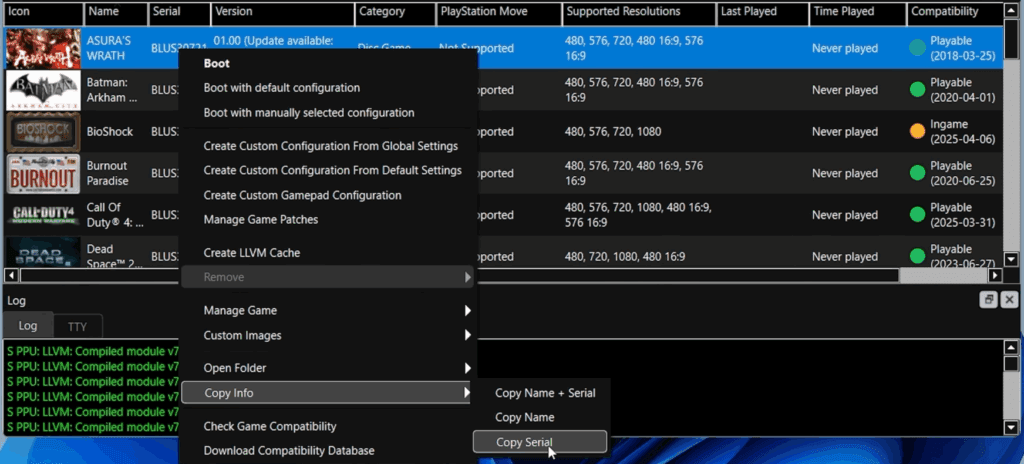Viewport: 1024px width, 464px height.
Task: Click the green compatibility dot for Batman
Action: (918, 90)
